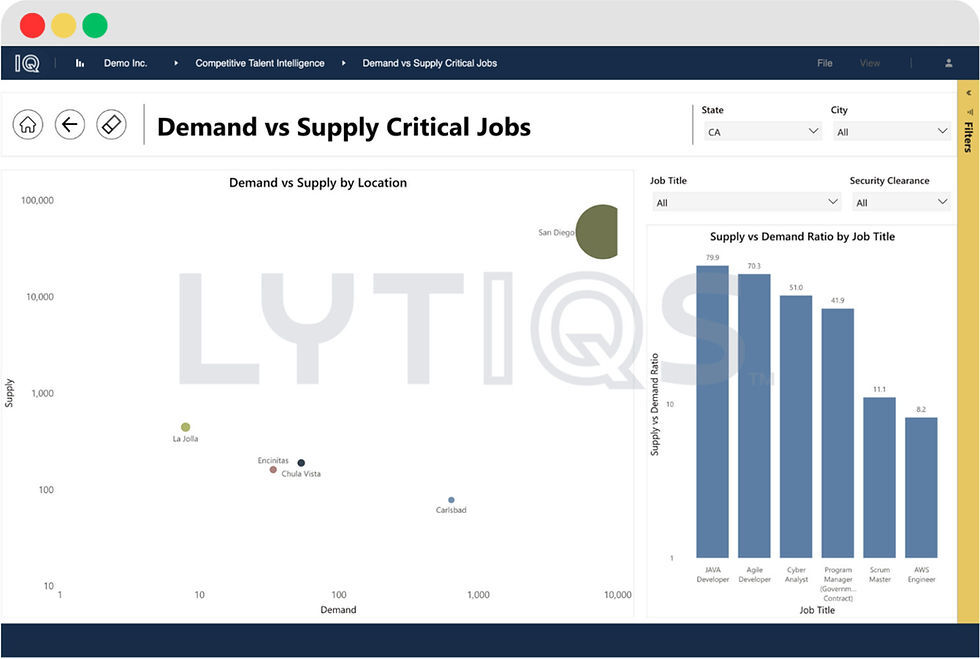The width and height of the screenshot is (980, 659).
Task: Click the JAVA Developer bar
Action: tap(712, 411)
